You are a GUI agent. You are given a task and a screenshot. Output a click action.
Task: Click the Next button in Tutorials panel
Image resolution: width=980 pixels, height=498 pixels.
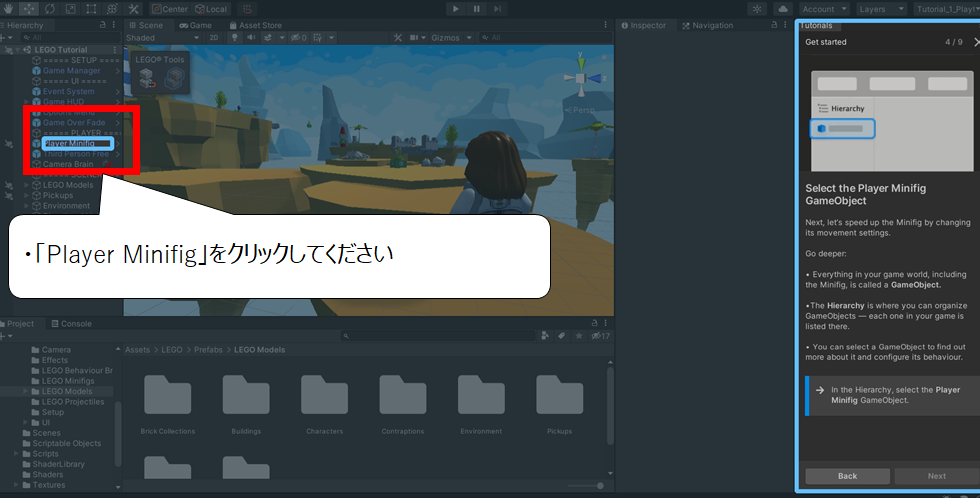click(x=936, y=476)
